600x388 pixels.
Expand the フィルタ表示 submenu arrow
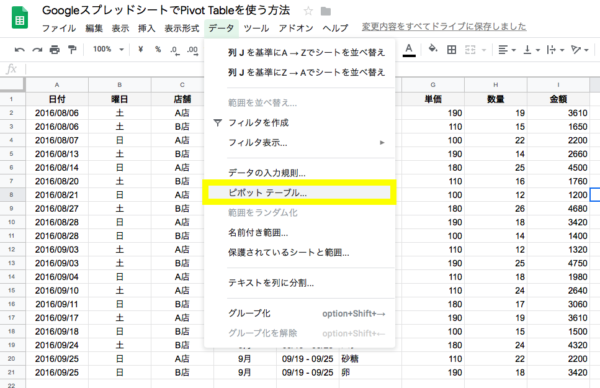[x=382, y=143]
